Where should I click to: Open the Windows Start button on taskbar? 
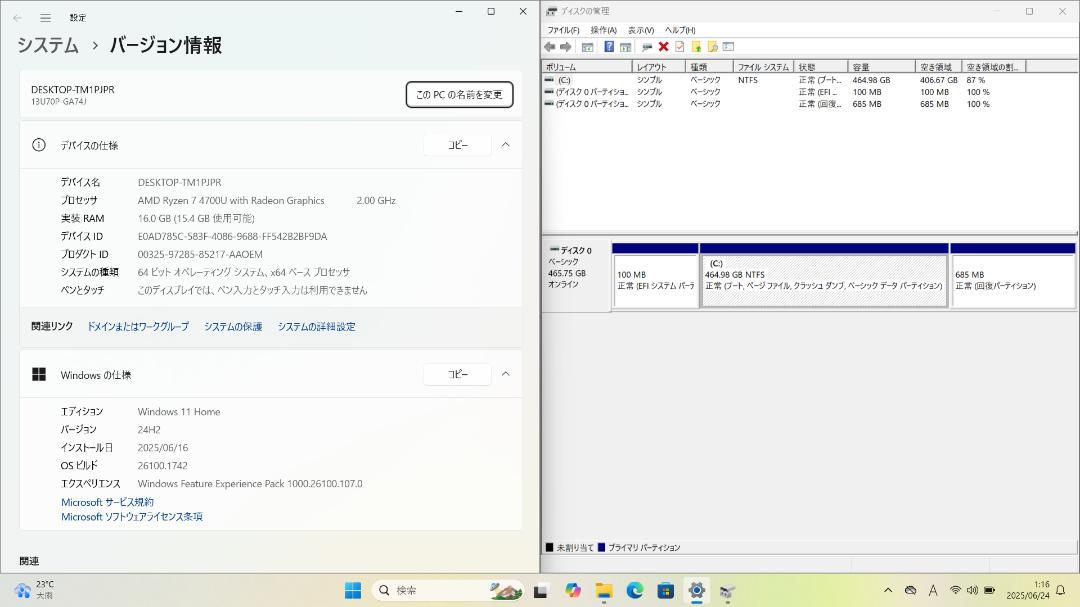[x=353, y=590]
